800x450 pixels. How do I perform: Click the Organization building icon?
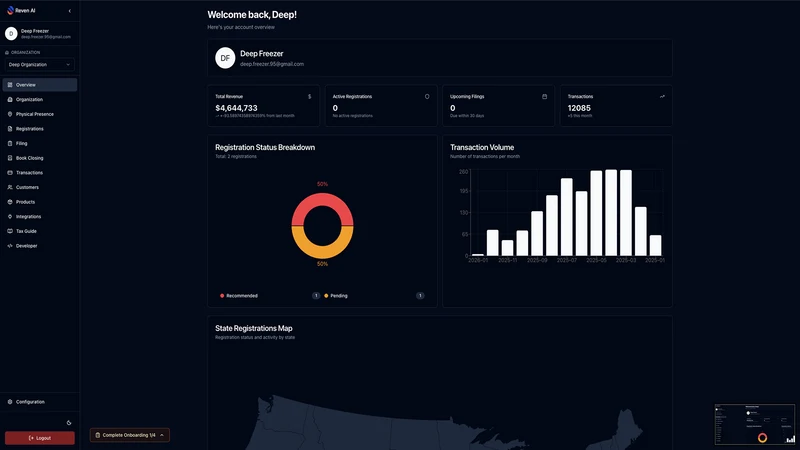[x=10, y=99]
